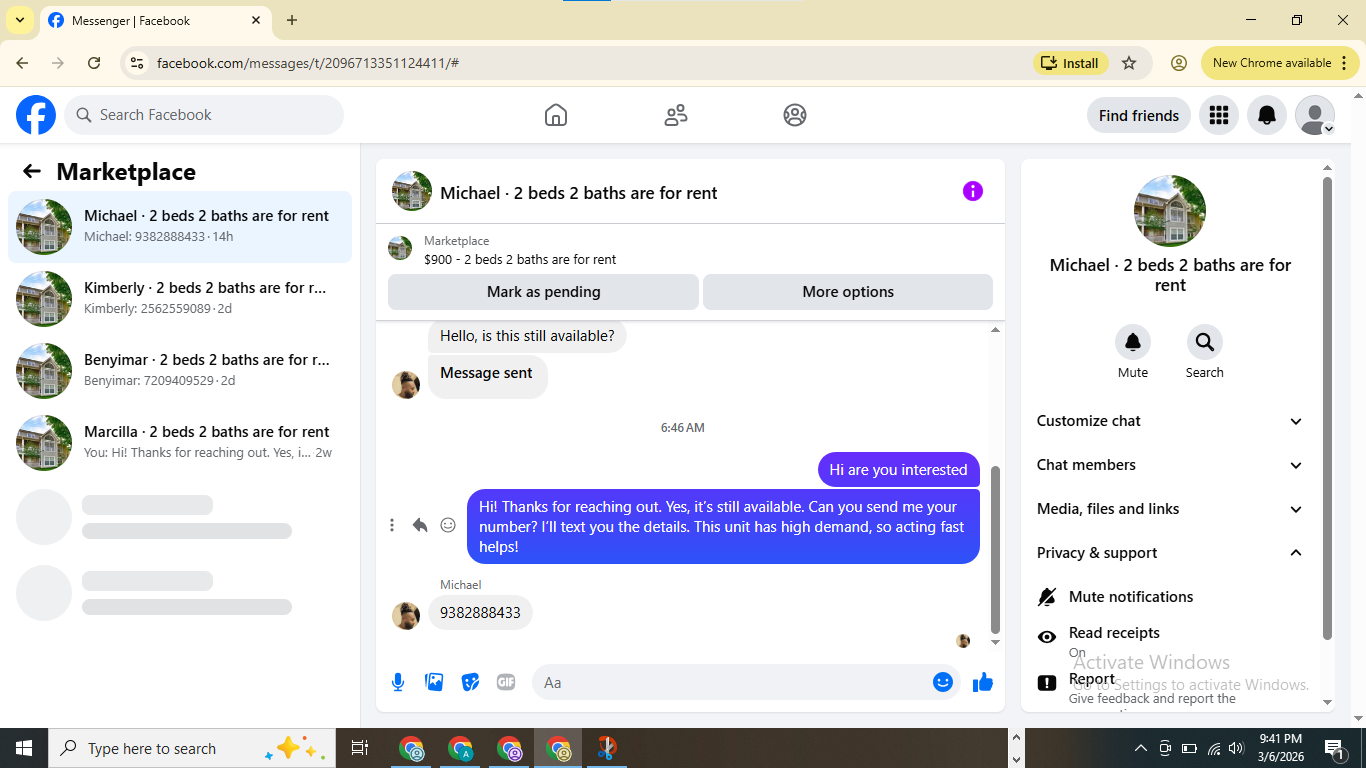Click More options button

(x=848, y=292)
